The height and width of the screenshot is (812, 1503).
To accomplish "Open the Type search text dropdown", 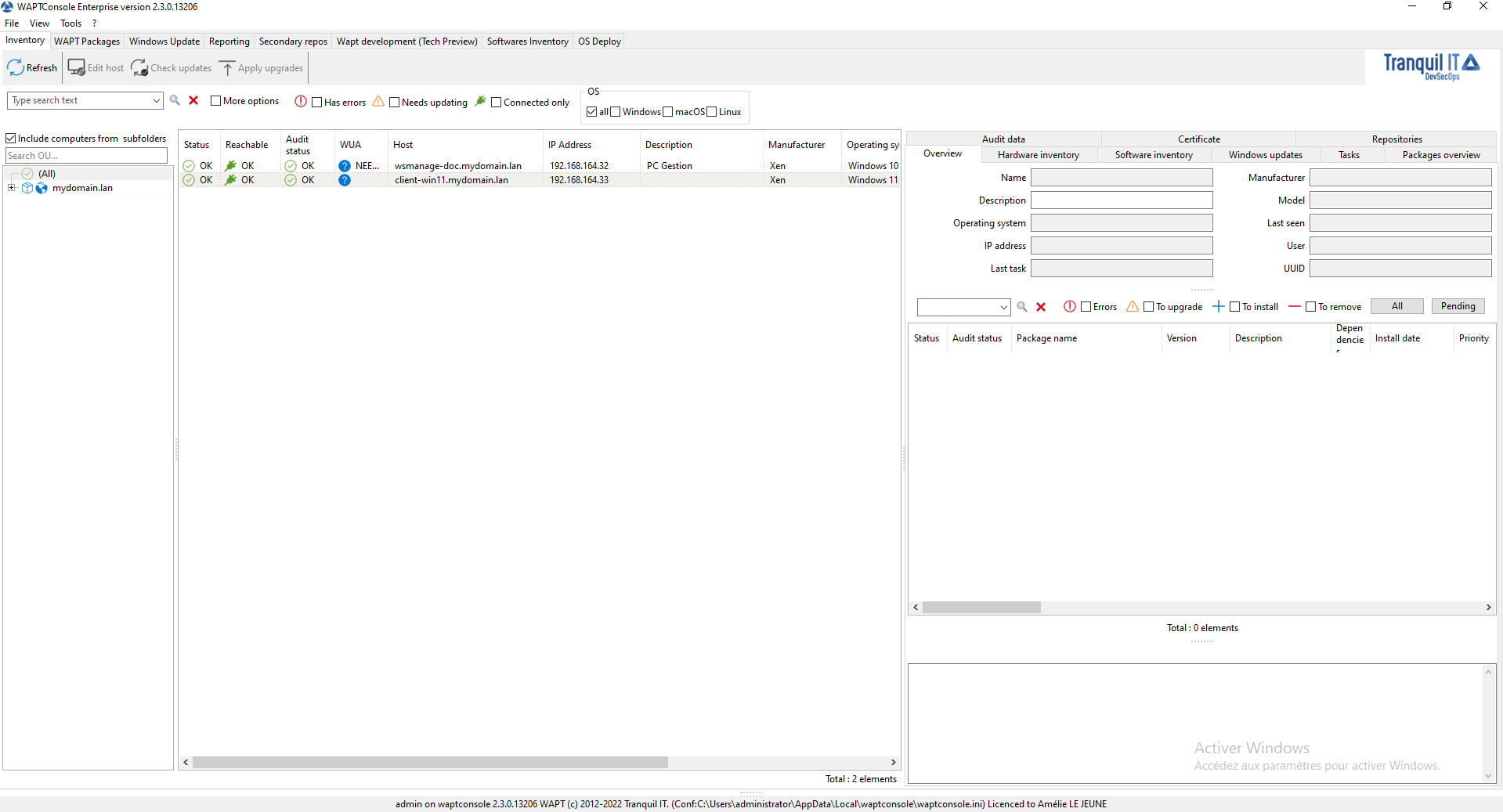I will 156,100.
